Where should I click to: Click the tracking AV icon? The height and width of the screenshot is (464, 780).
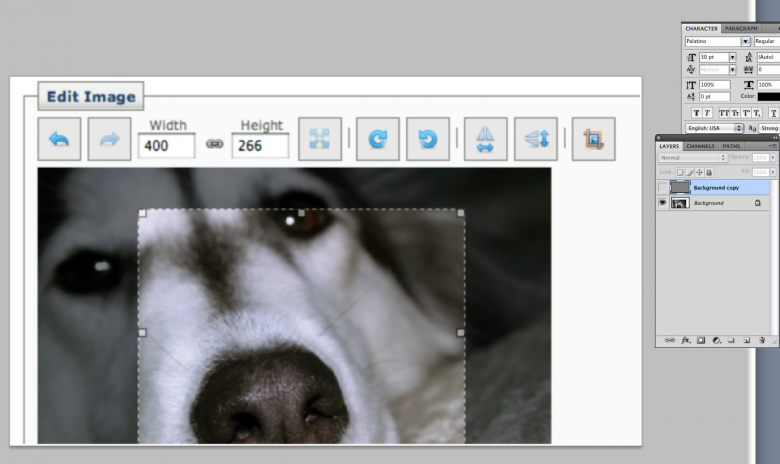point(748,70)
